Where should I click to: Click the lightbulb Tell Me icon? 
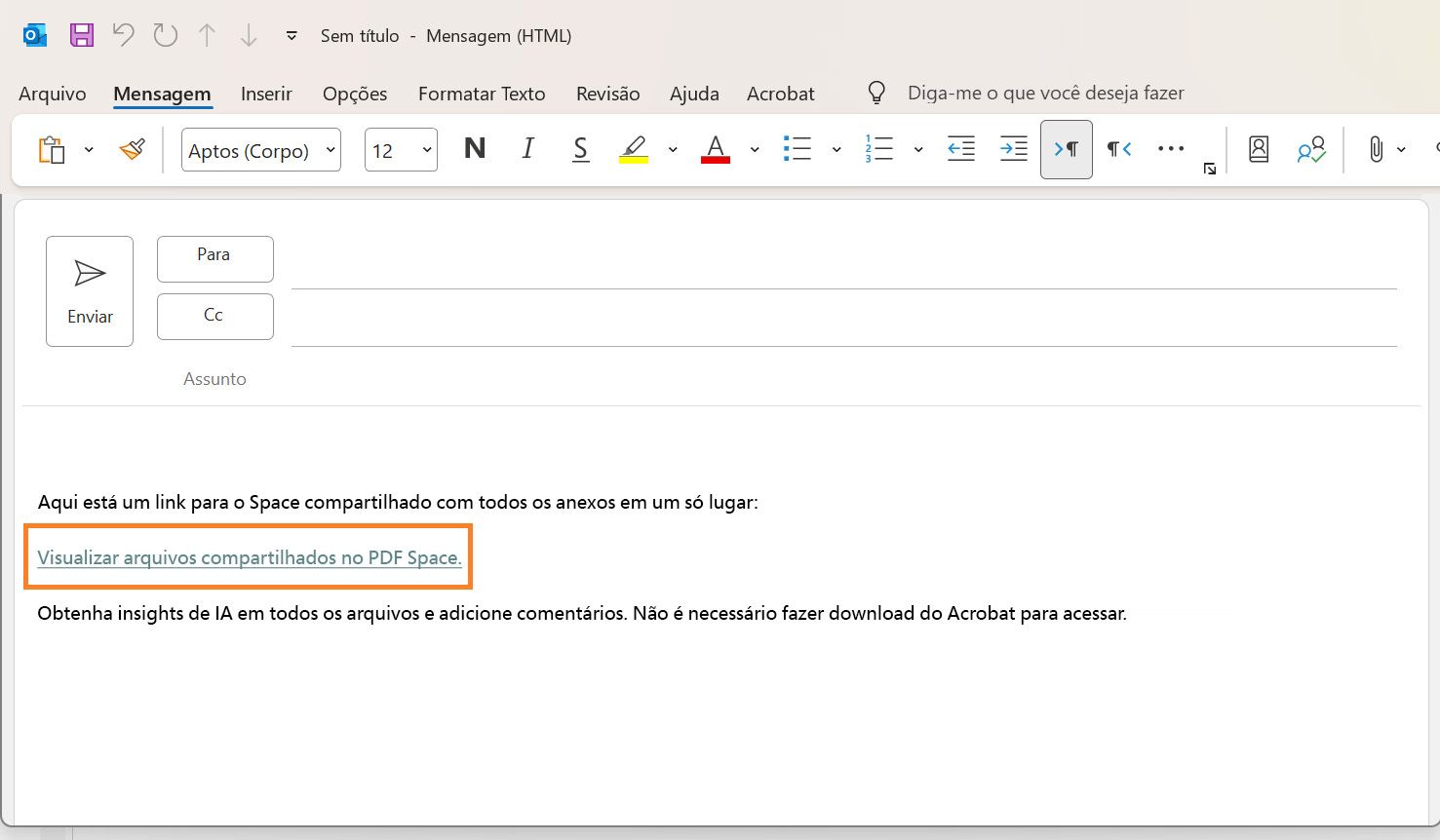click(x=876, y=93)
